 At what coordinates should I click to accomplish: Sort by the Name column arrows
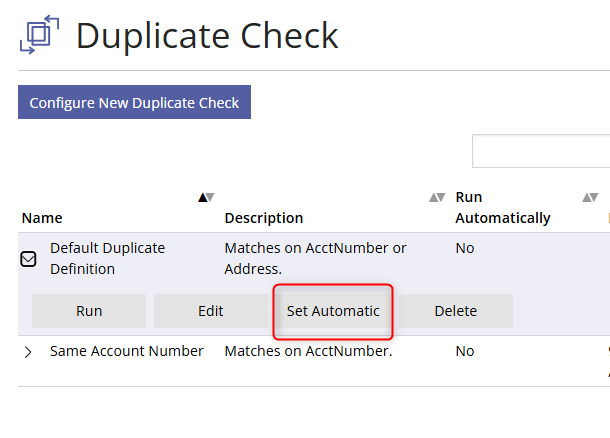pyautogui.click(x=206, y=198)
